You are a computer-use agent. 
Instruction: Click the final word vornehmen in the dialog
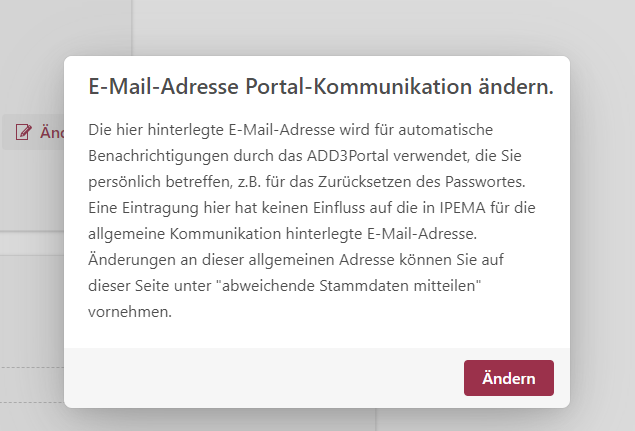[x=130, y=313]
